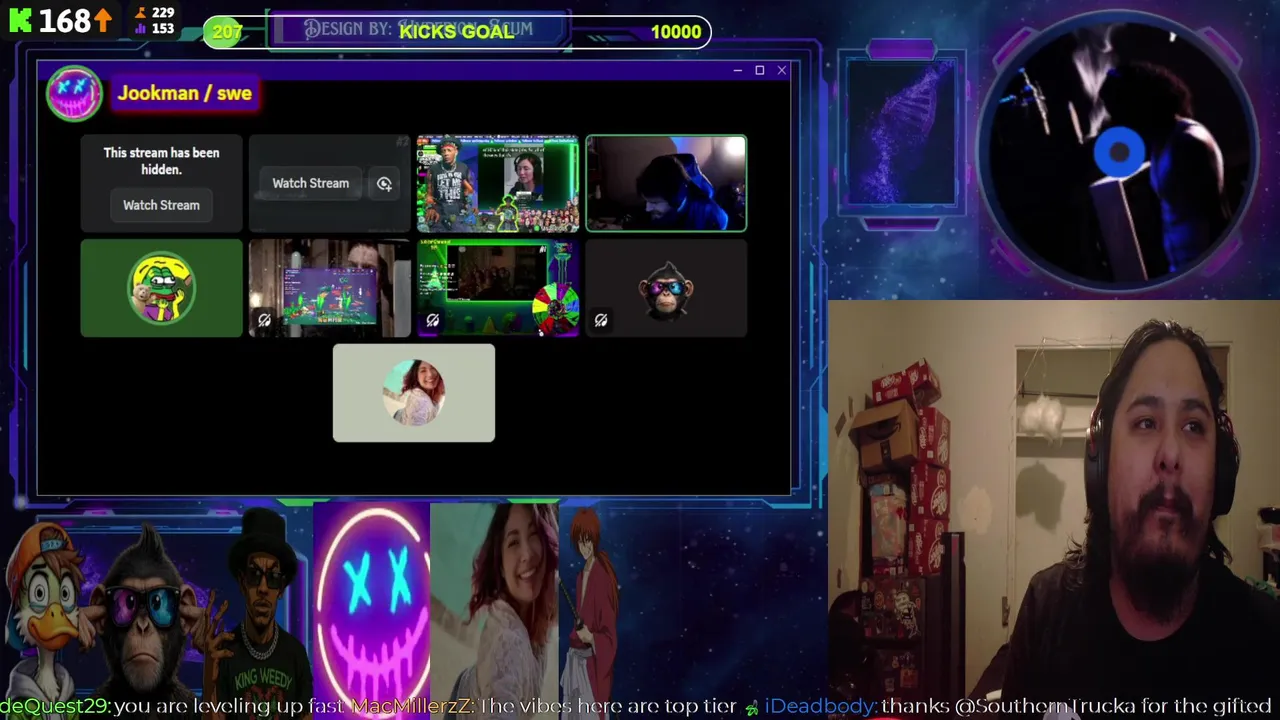Click the purple DNA helix panel

click(902, 131)
